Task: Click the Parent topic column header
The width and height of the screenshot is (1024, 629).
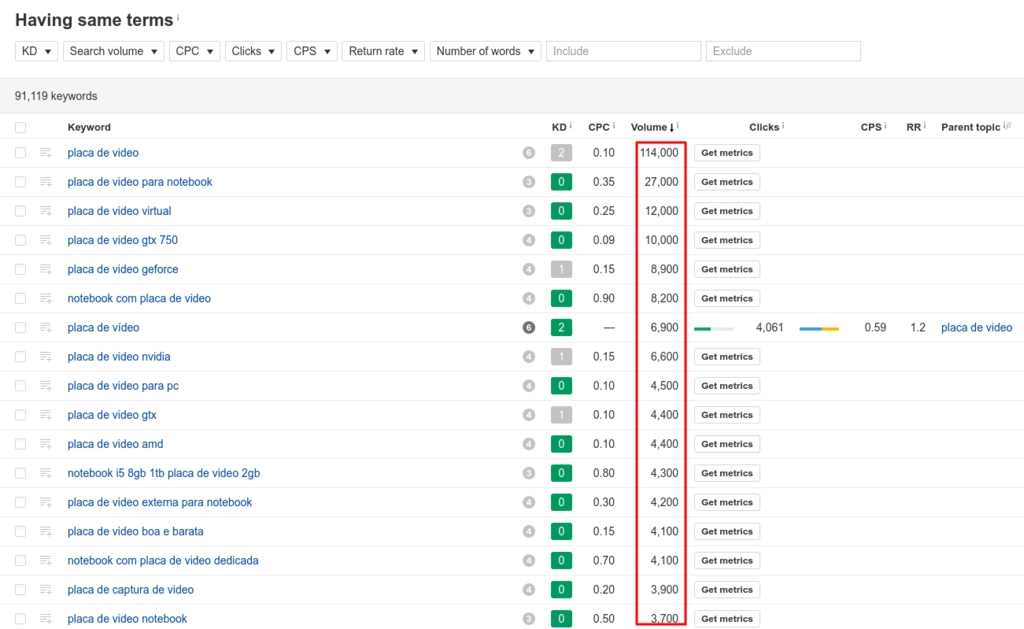Action: click(970, 127)
